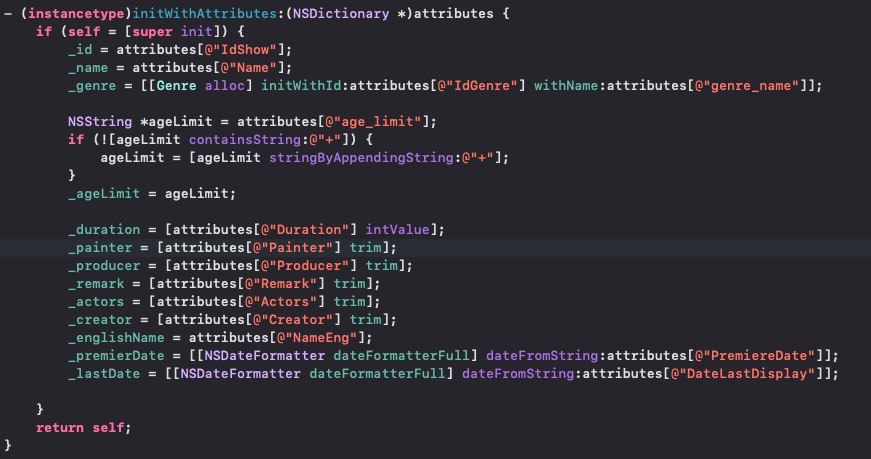Click the _premierDate ivar
The width and height of the screenshot is (871, 459).
pyautogui.click(x=116, y=356)
